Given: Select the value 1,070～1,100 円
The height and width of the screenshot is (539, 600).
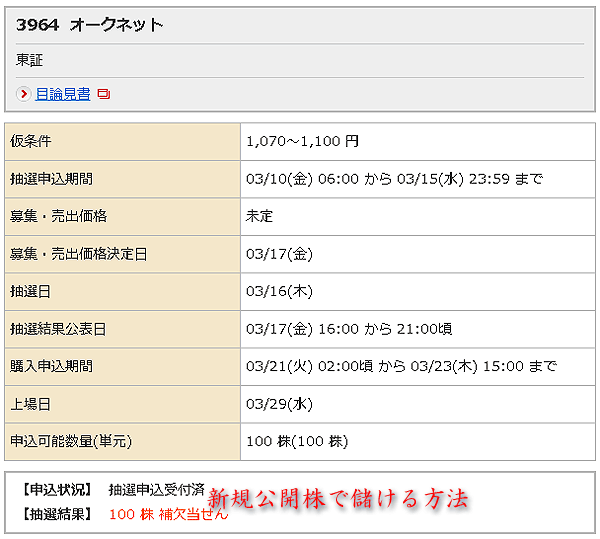Looking at the screenshot, I should pyautogui.click(x=302, y=141).
